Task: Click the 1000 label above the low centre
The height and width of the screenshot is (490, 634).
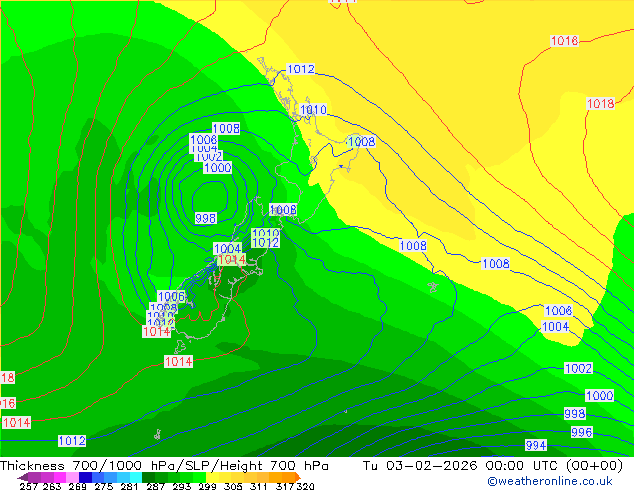Action: point(218,167)
